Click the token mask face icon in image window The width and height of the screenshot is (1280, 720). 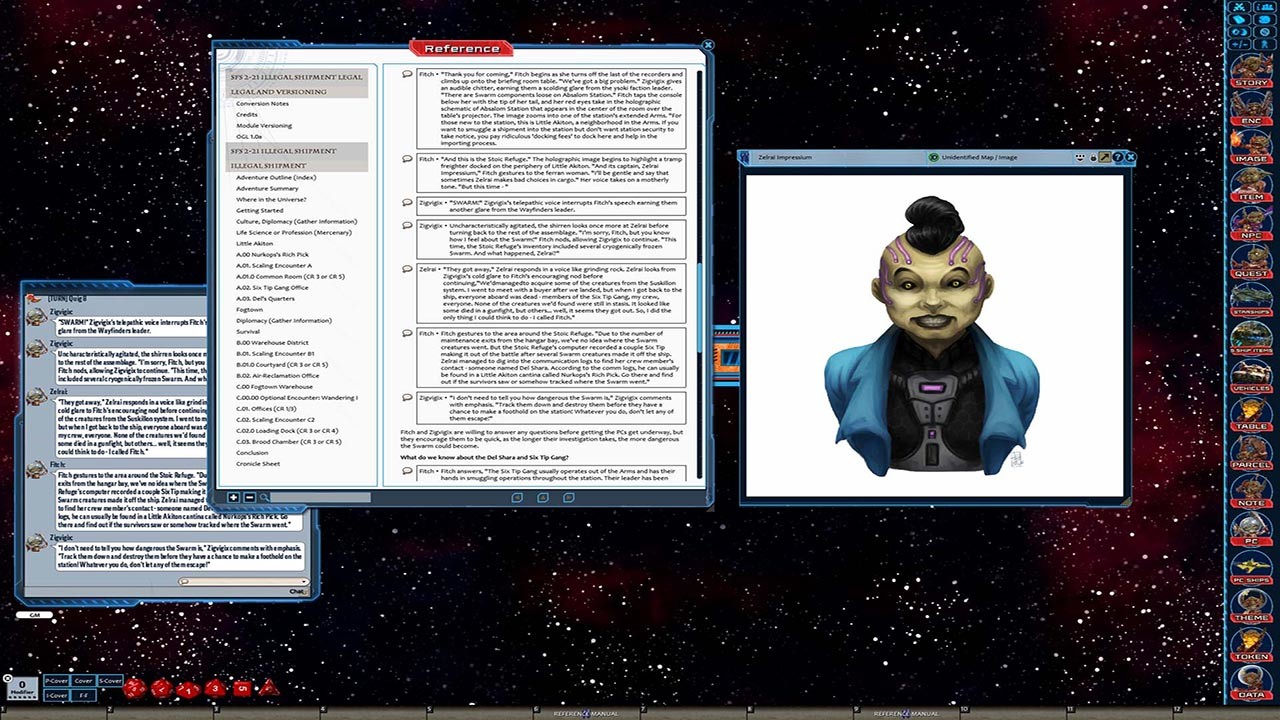tap(1080, 157)
